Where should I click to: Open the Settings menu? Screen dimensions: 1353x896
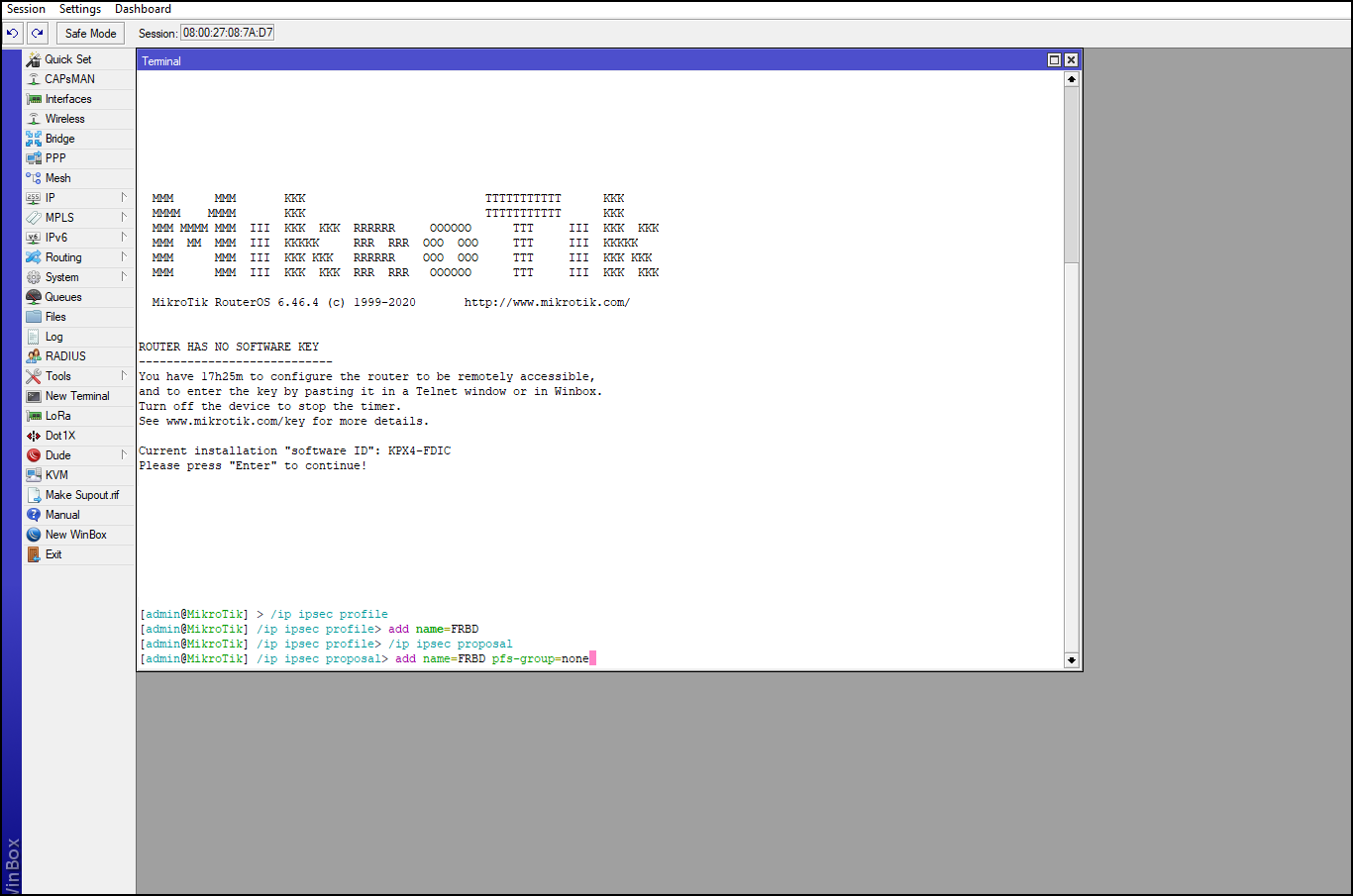79,8
